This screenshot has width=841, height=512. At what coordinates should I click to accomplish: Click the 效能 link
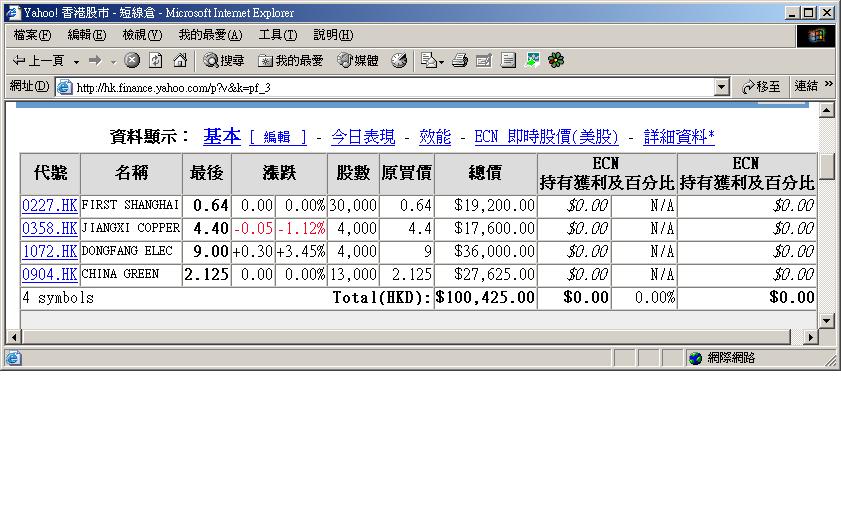tap(435, 137)
